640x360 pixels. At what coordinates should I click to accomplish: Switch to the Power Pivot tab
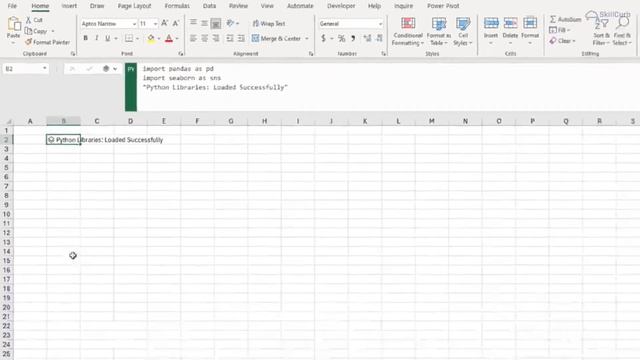coord(443,6)
